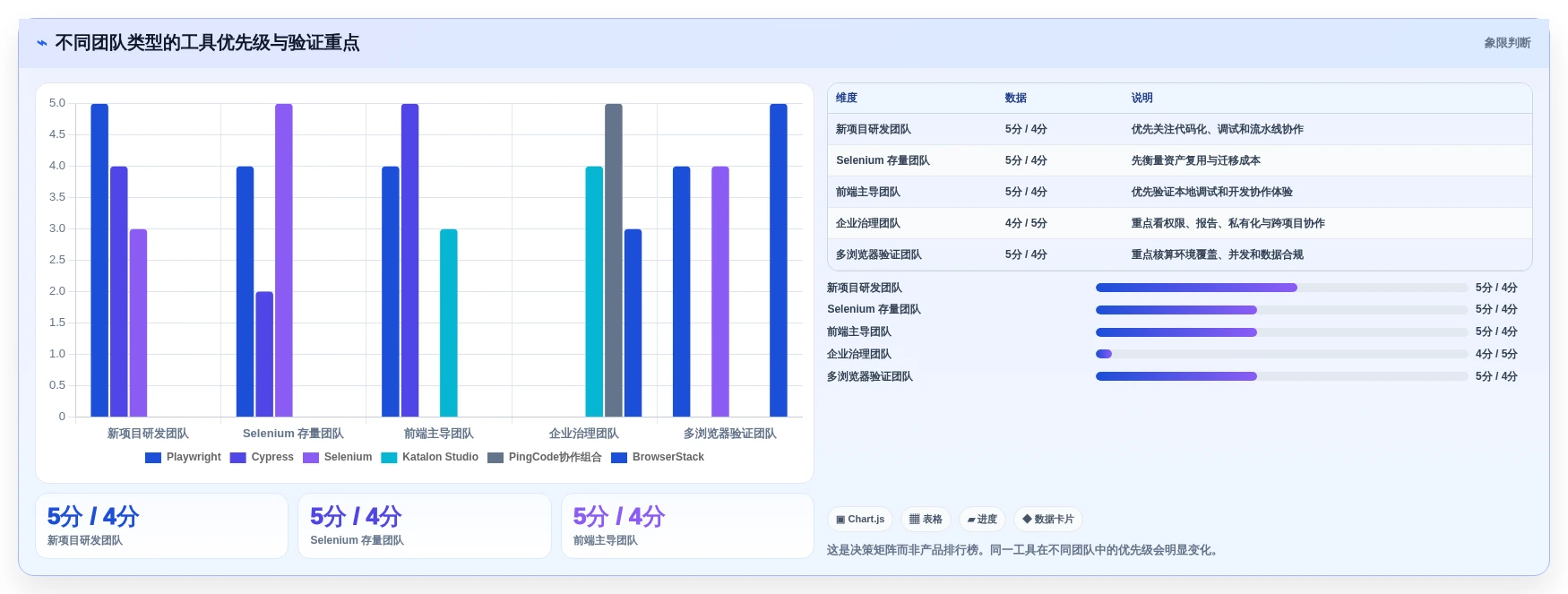Select the 表格 tag chip

[x=926, y=519]
